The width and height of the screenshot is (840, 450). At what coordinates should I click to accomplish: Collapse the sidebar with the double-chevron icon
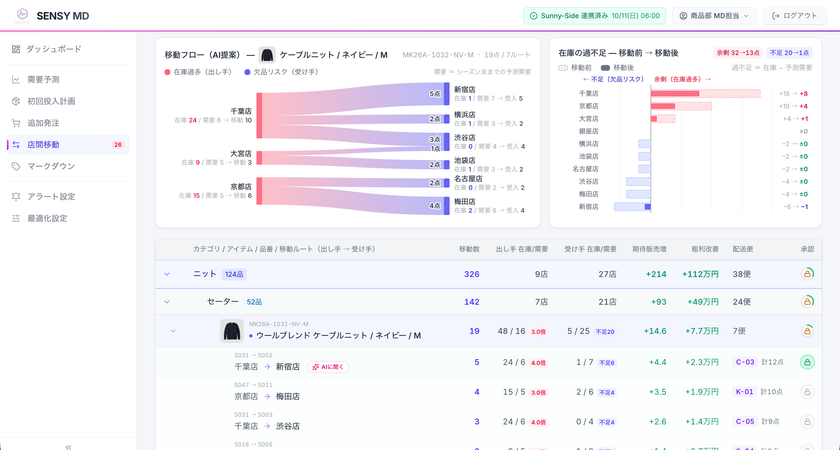click(68, 446)
